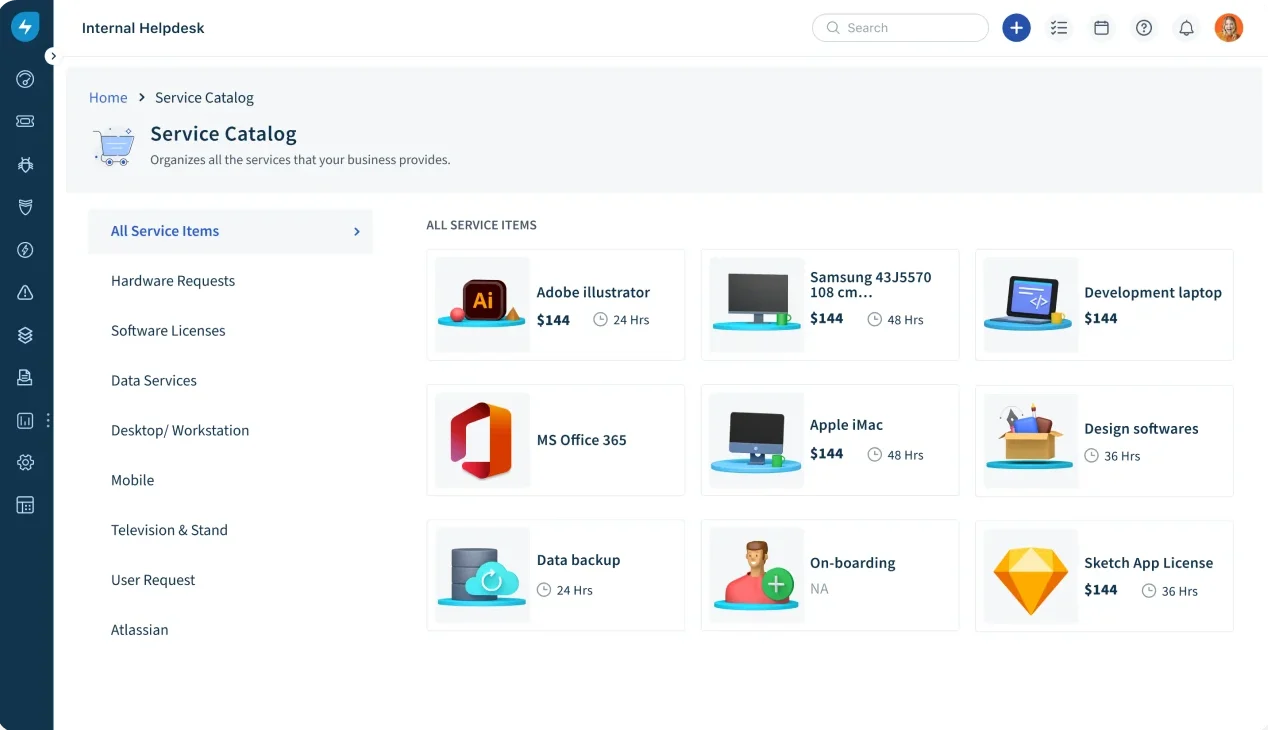Click the chevron beside All Service Items
The width and height of the screenshot is (1268, 730).
(x=357, y=231)
